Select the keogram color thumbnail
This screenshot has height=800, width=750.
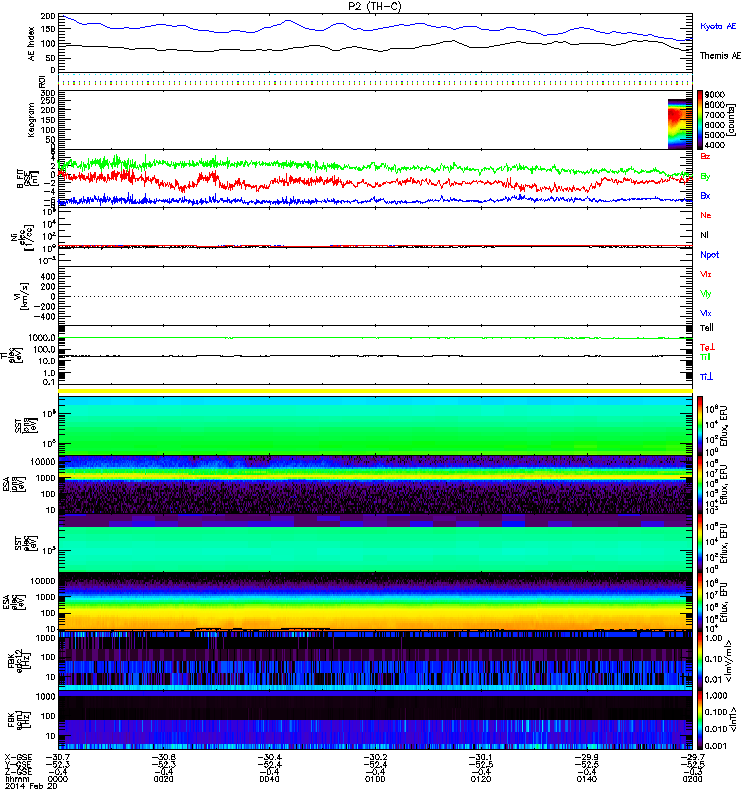(680, 124)
